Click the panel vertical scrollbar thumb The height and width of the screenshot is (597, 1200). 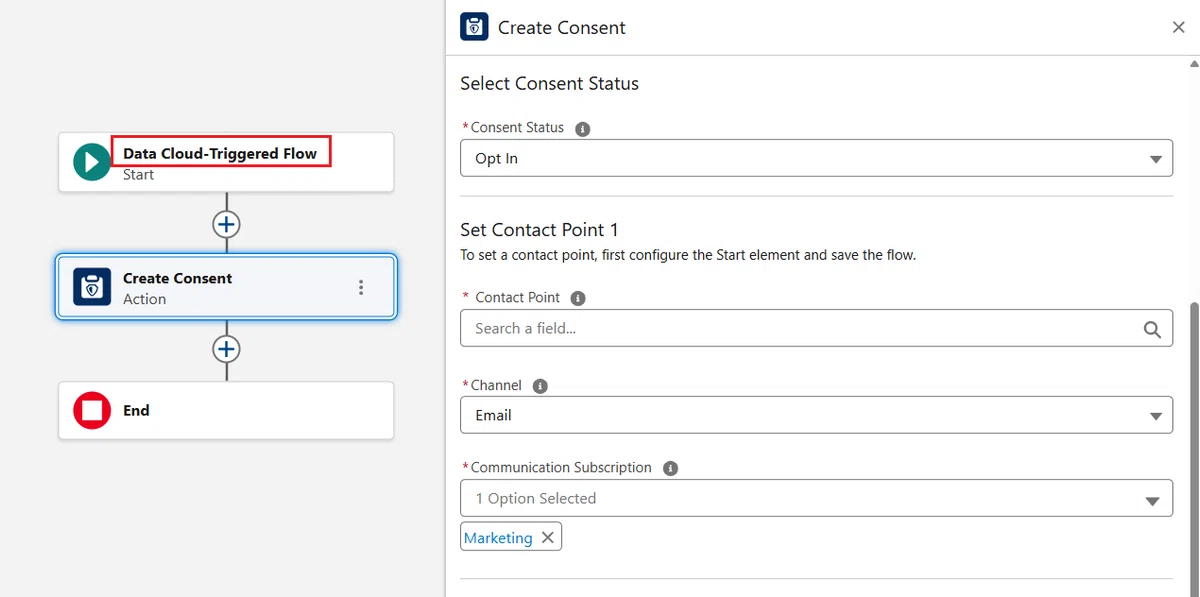(x=1193, y=448)
